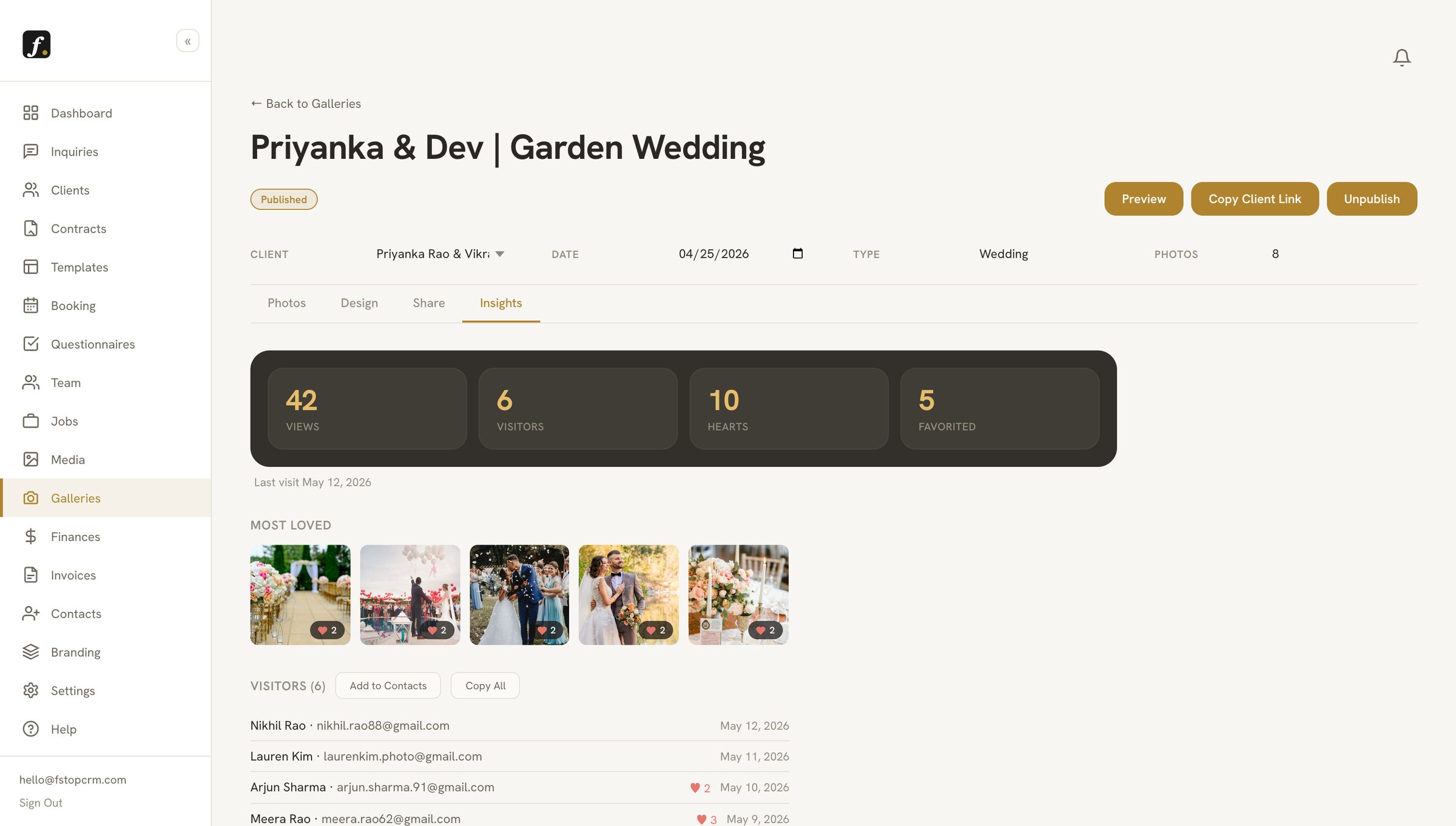This screenshot has width=1456, height=826.
Task: Click the date field 04/25/2026
Action: point(741,254)
